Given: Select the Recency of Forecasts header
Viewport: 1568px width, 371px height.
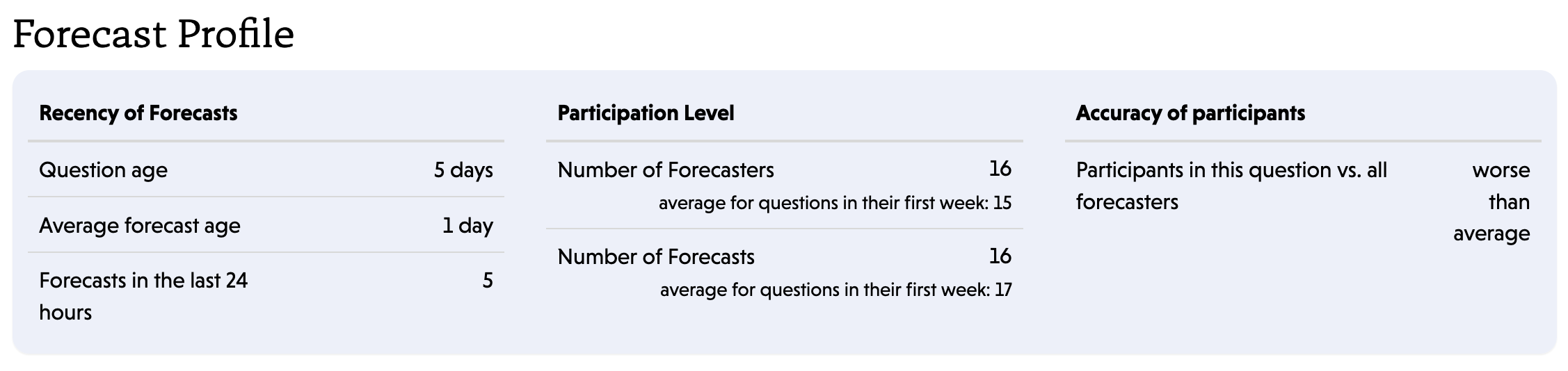Looking at the screenshot, I should tap(138, 113).
